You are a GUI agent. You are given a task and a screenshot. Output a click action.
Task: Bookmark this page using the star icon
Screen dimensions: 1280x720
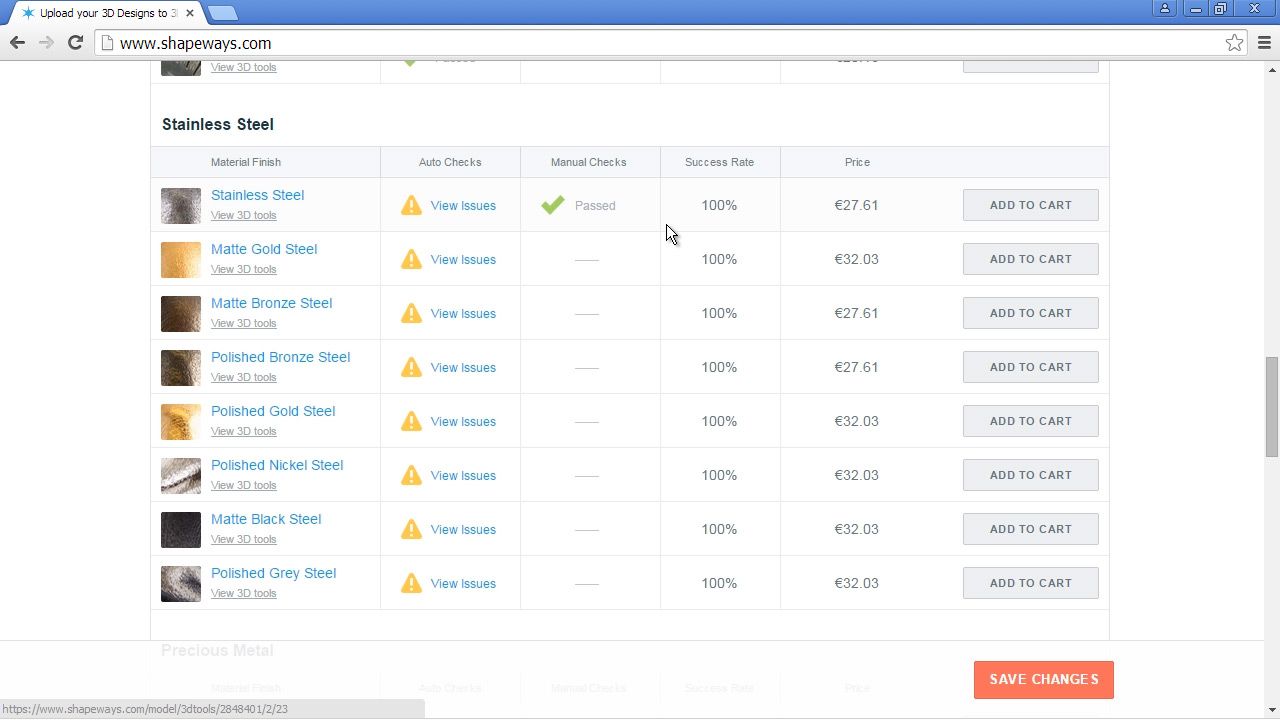1234,43
